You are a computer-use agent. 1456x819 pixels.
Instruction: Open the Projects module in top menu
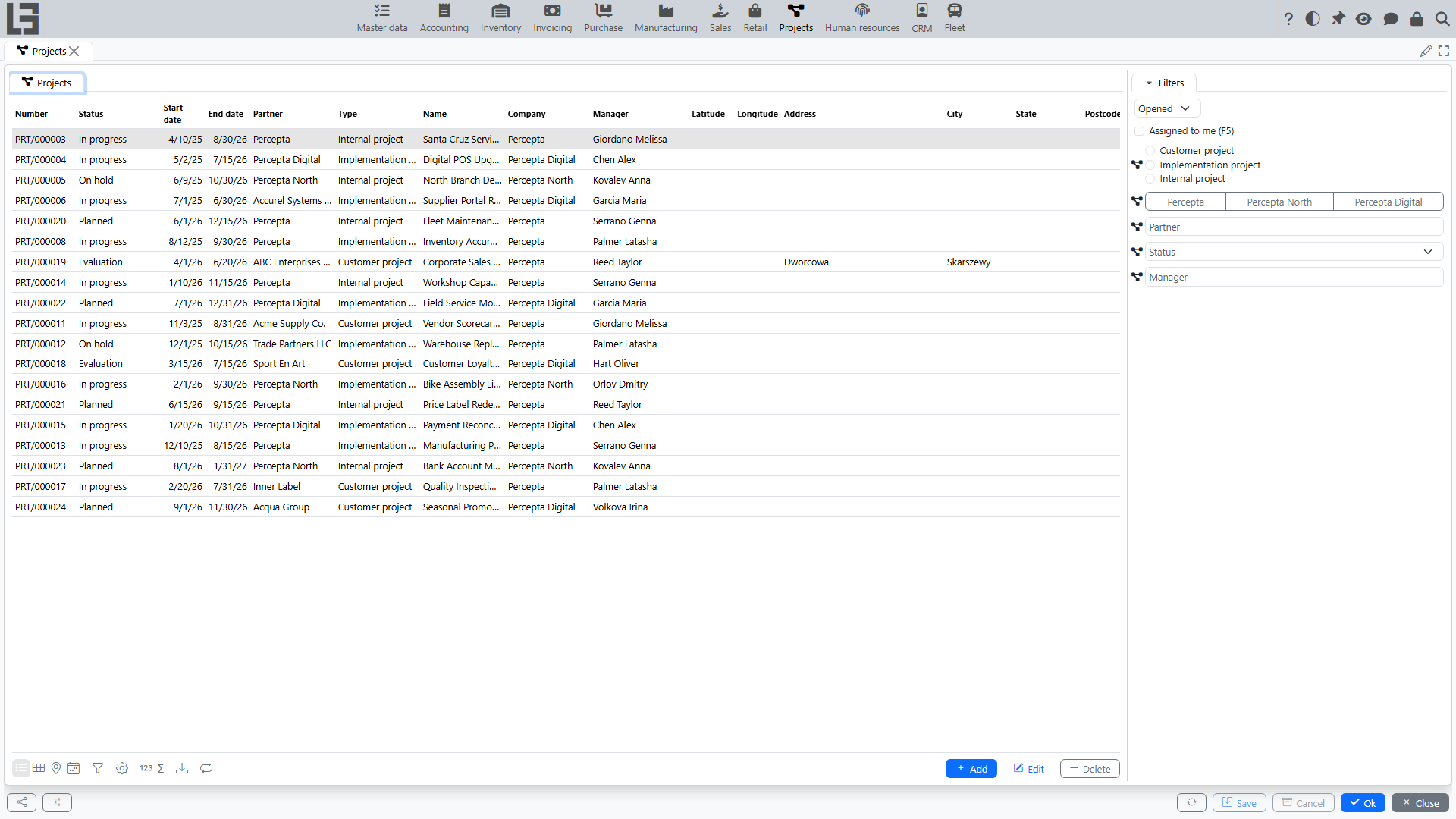tap(795, 18)
